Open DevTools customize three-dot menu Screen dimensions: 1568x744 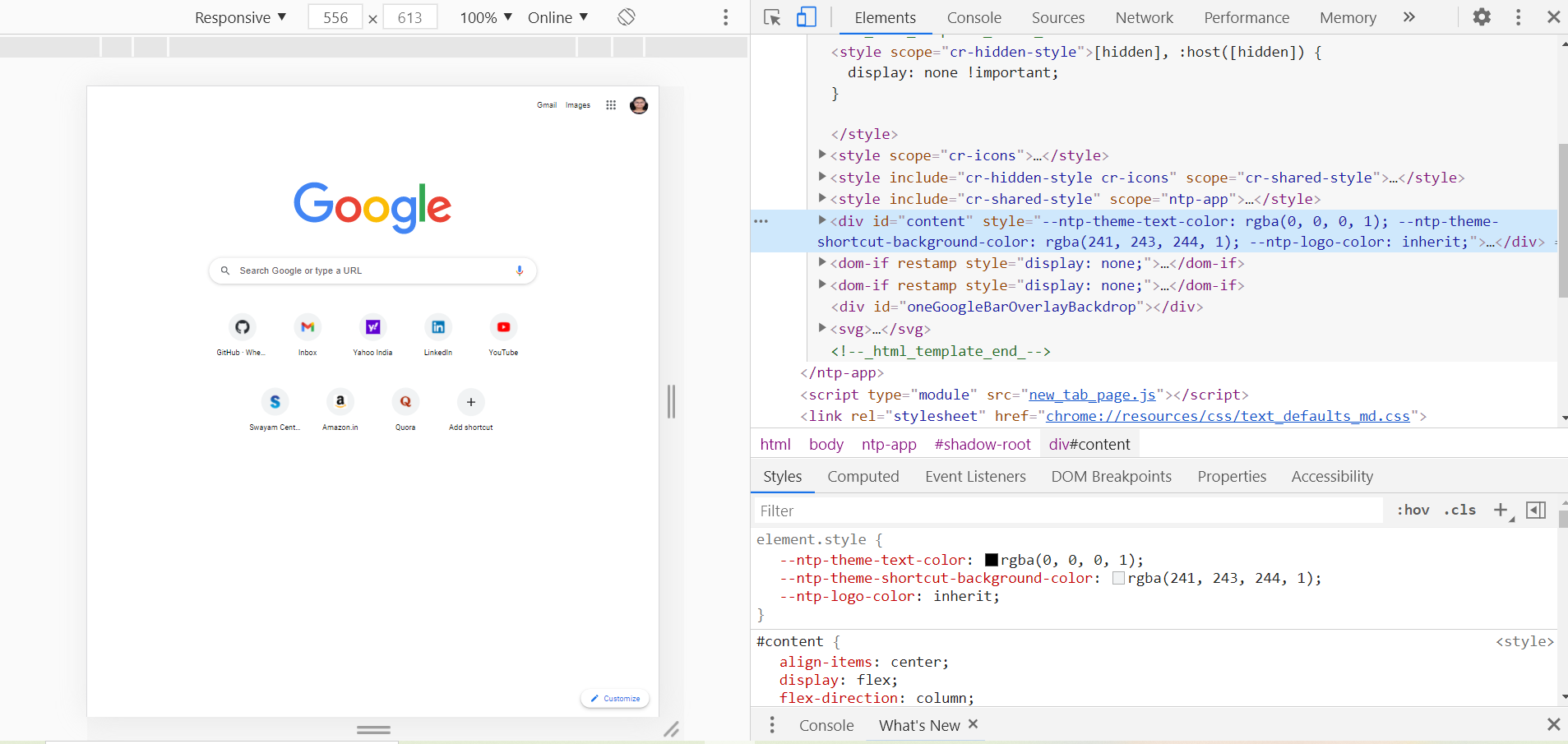click(x=1518, y=17)
